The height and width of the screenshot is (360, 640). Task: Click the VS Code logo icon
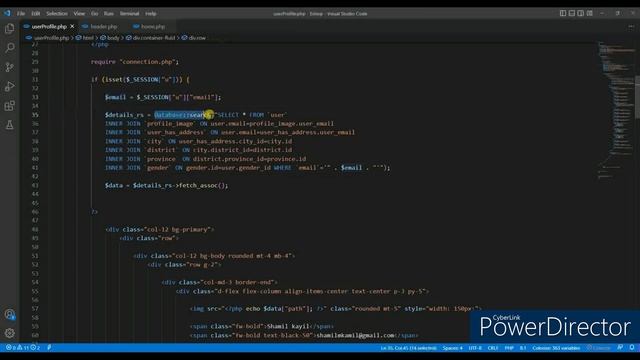coord(7,13)
